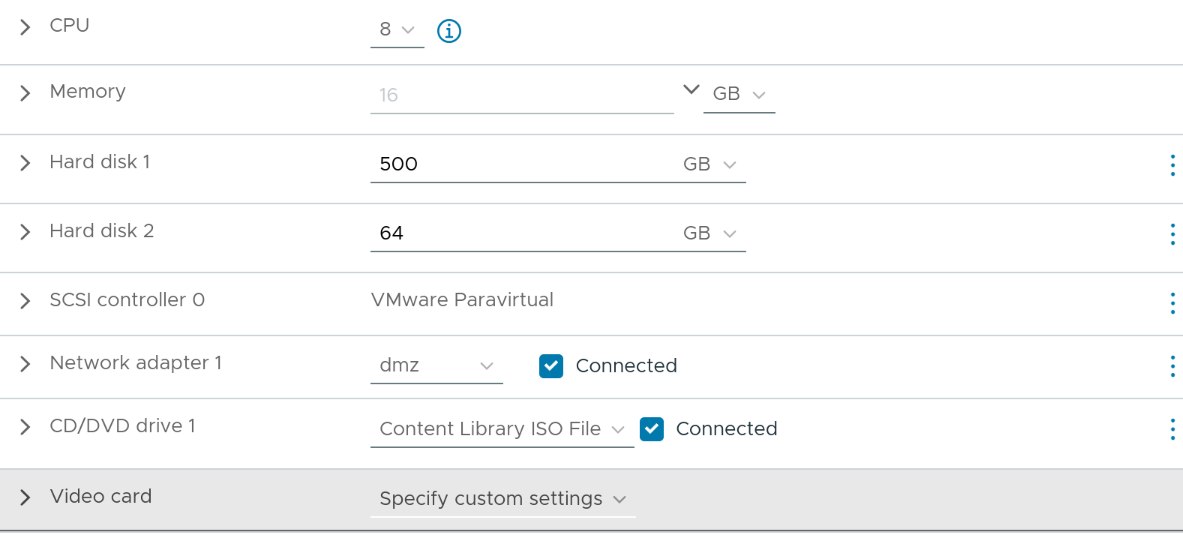Open Video card Specify custom settings dropdown

coord(502,498)
